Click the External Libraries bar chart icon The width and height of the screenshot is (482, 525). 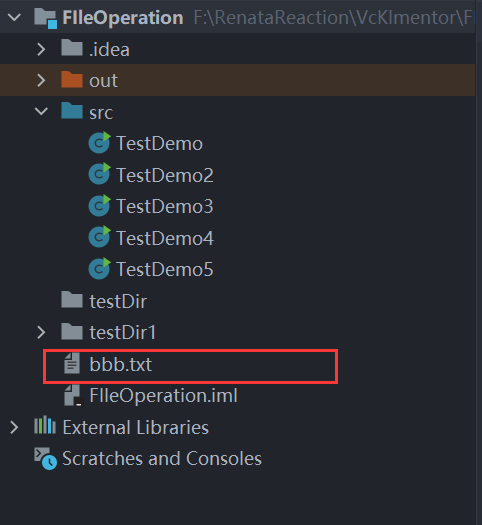pyautogui.click(x=45, y=425)
